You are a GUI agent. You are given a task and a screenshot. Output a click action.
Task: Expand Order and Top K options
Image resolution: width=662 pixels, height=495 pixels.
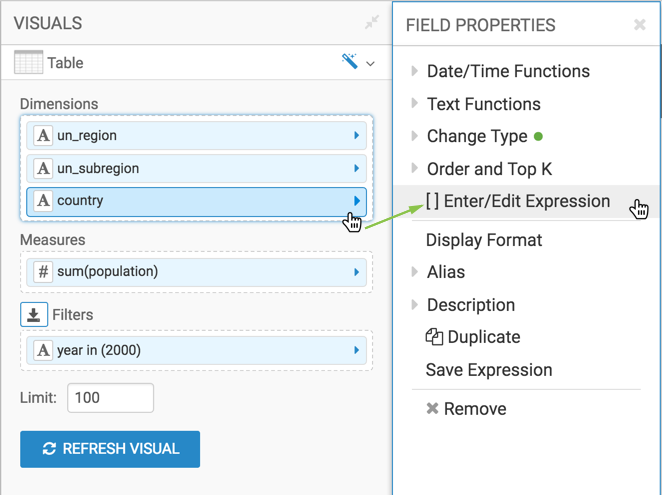click(415, 169)
